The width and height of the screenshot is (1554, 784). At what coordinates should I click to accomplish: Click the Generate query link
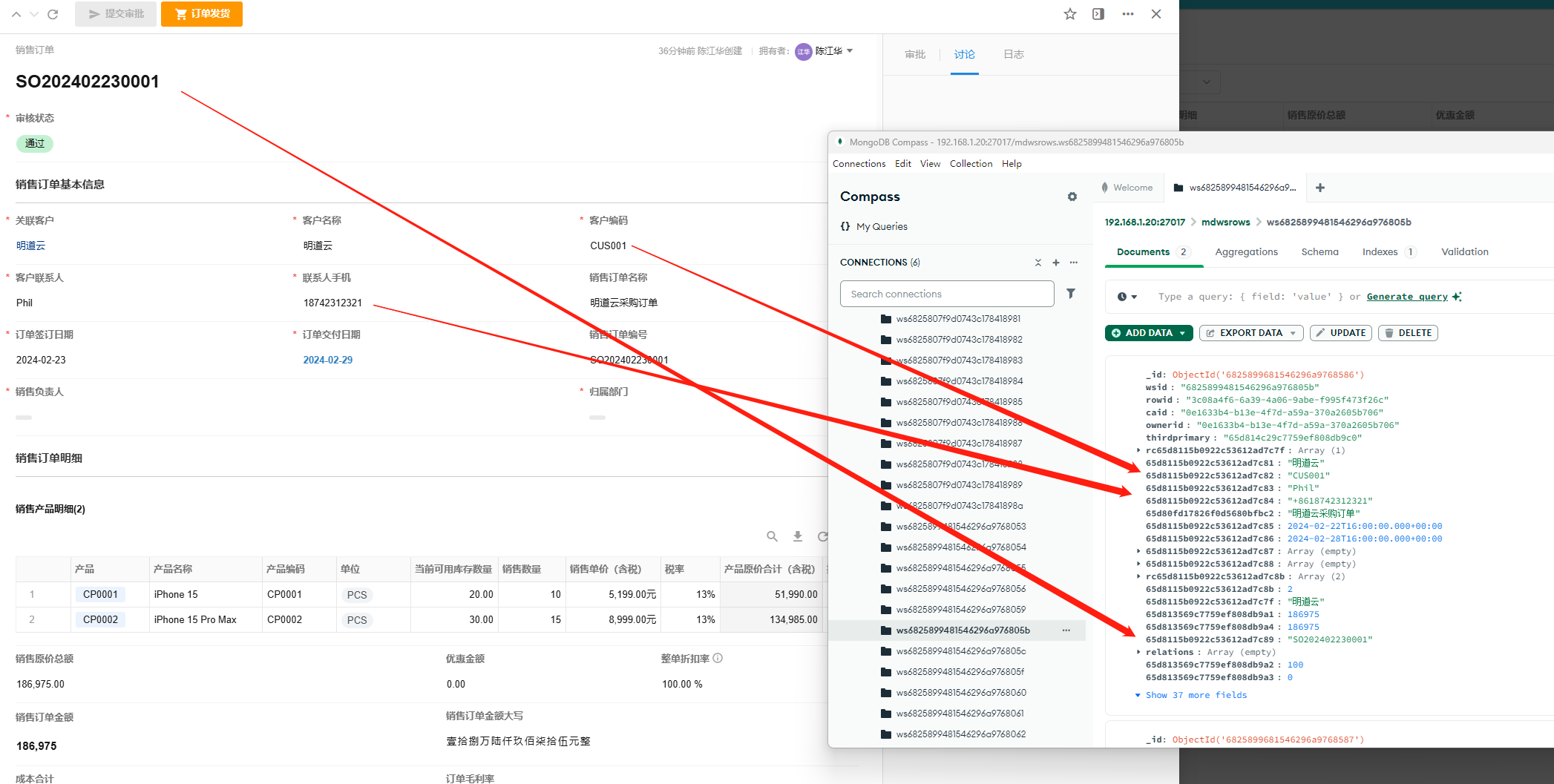click(1406, 297)
